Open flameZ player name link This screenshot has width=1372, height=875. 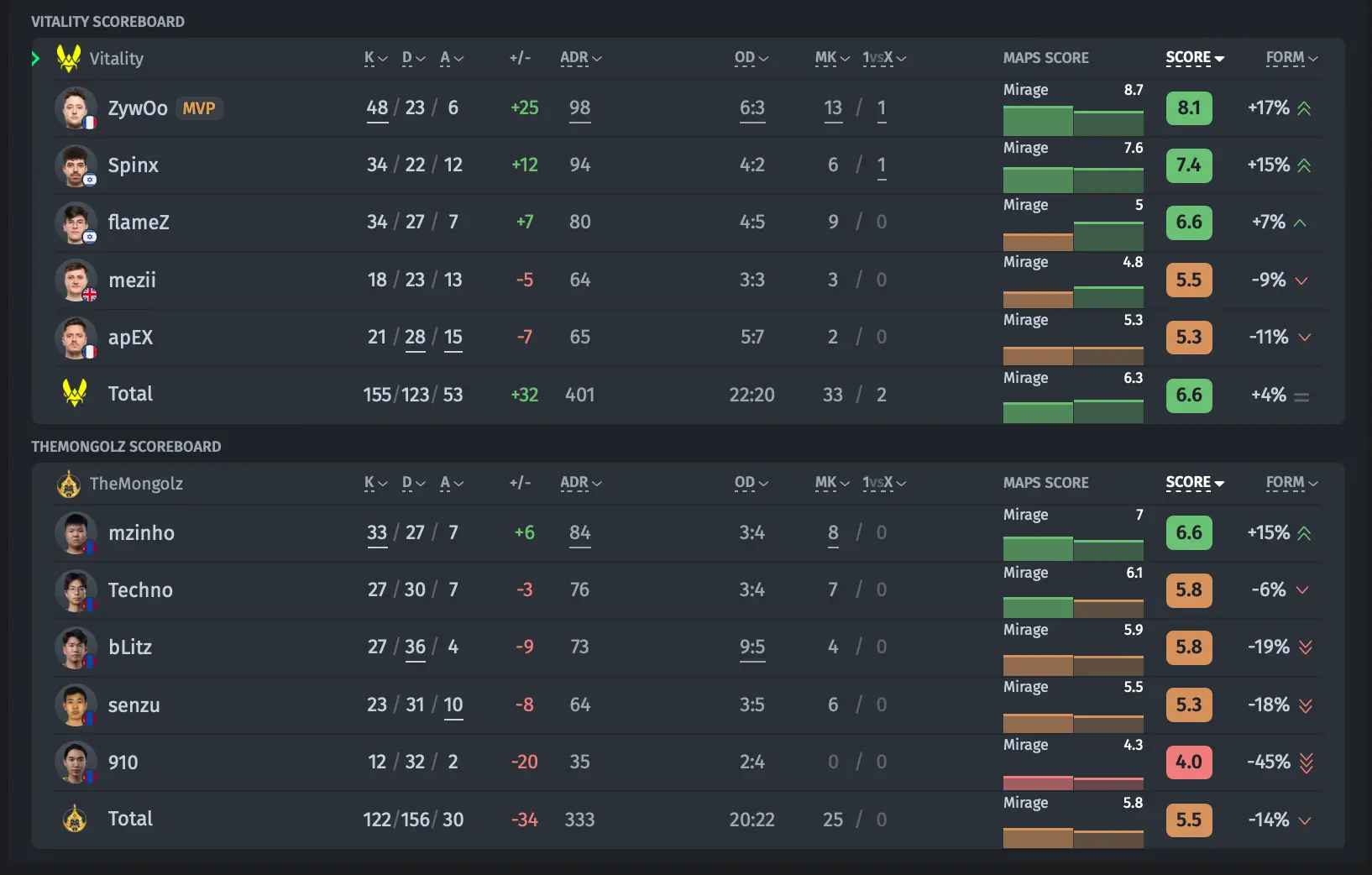tap(139, 223)
